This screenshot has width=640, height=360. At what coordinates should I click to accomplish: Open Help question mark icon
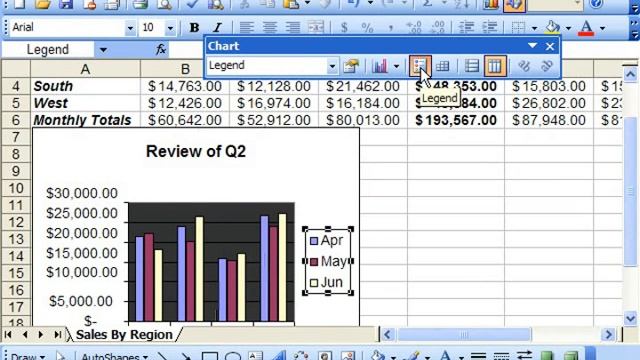pos(596,4)
